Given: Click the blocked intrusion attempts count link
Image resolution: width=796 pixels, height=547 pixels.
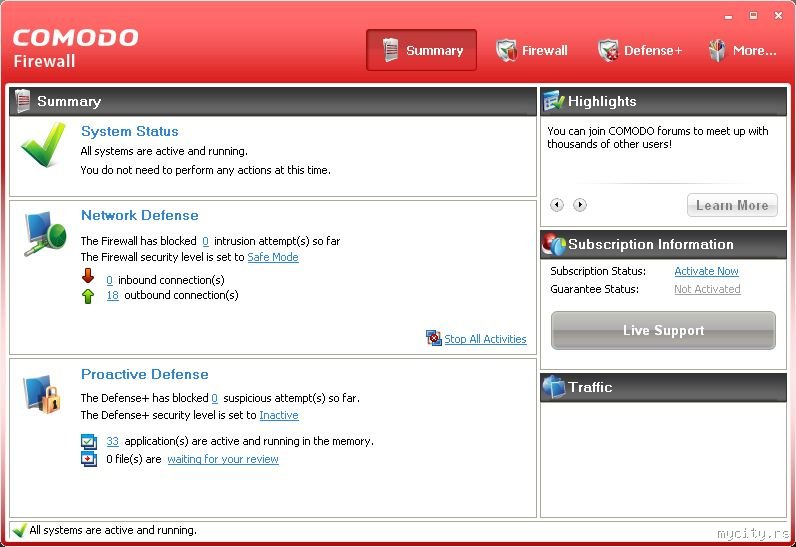Looking at the screenshot, I should 205,241.
